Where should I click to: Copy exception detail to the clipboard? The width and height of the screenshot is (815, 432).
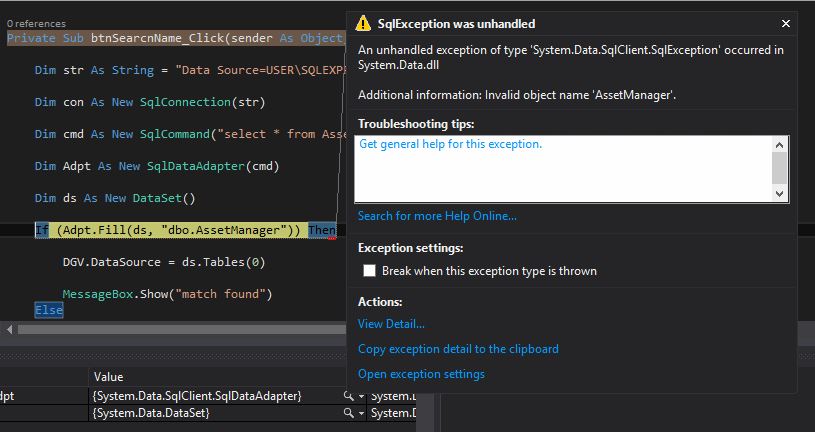(x=458, y=349)
